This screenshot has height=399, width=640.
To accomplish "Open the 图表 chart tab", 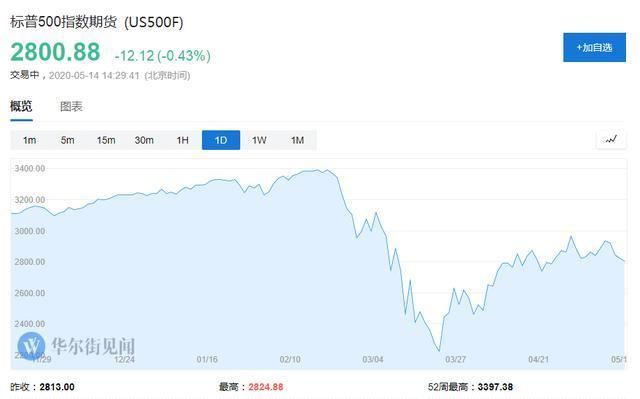I will [x=71, y=107].
